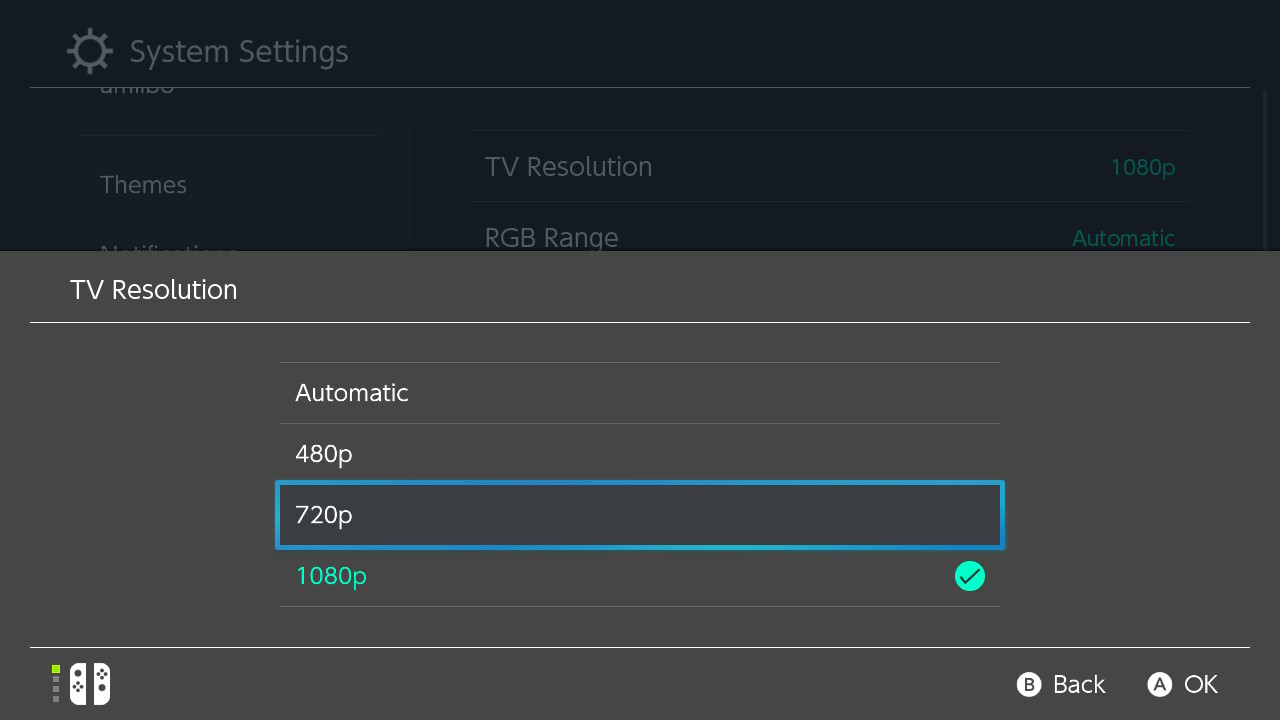1280x720 pixels.
Task: Open the TV Resolution setting row
Action: tap(829, 167)
